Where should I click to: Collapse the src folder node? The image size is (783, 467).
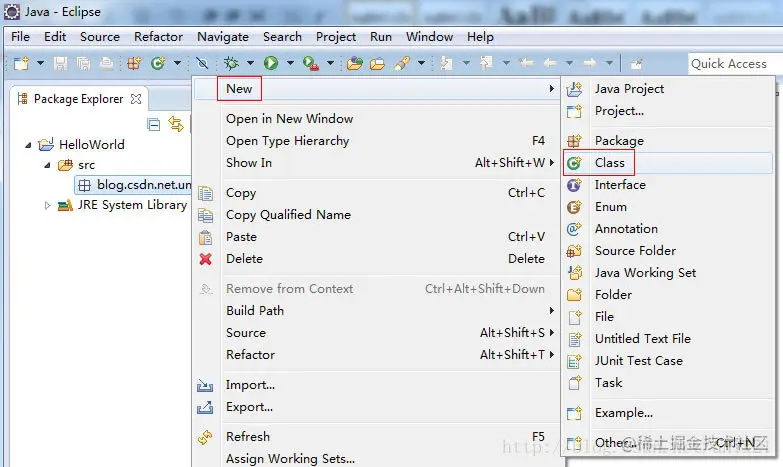coord(47,165)
